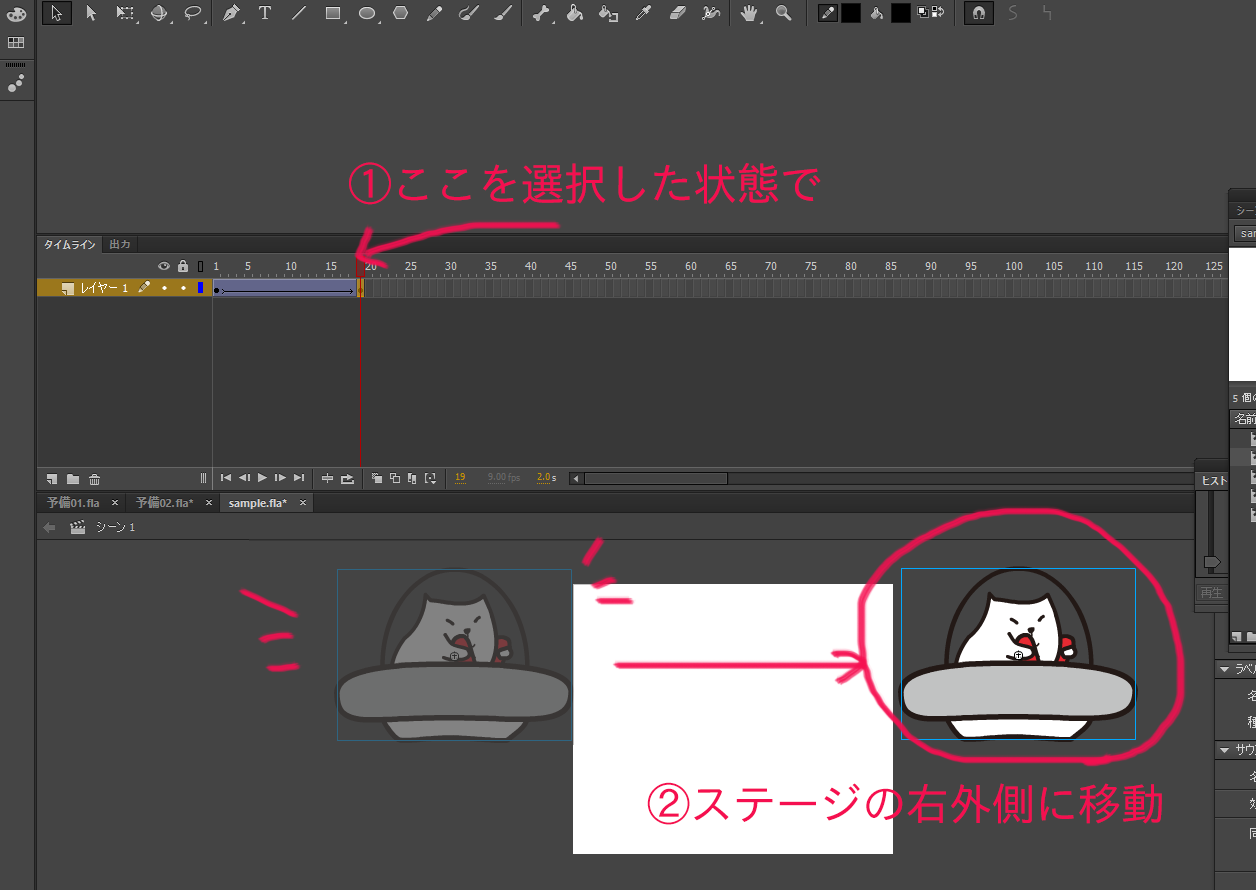Select the Eyedropper tool

pyautogui.click(x=643, y=13)
